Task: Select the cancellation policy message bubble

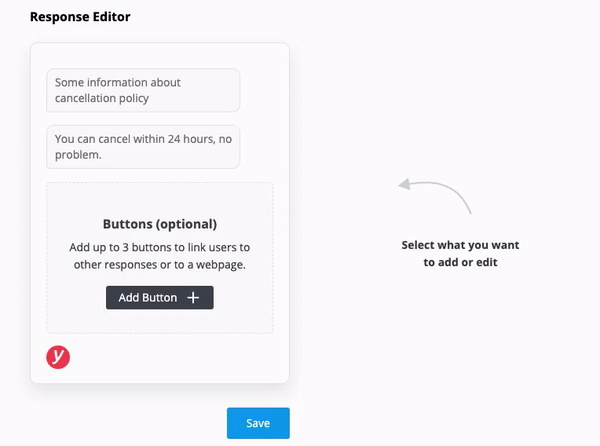Action: 143,90
